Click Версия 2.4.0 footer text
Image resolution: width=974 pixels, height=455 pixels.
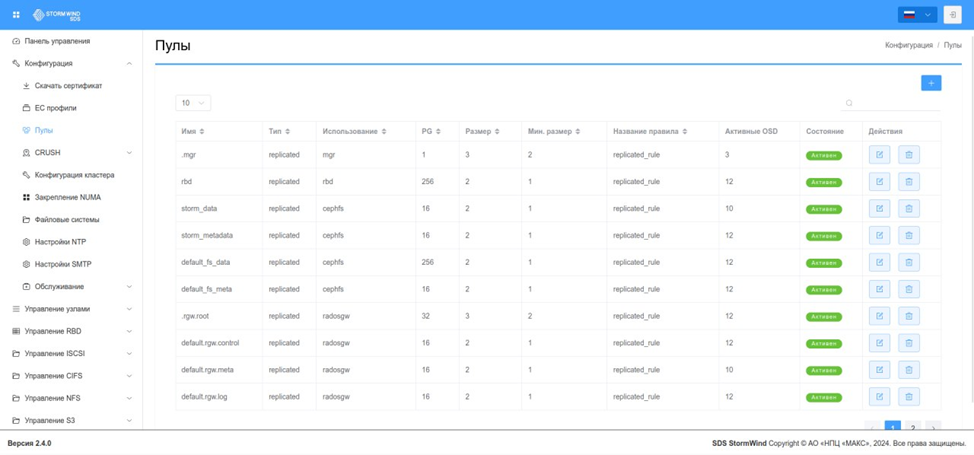pos(29,444)
